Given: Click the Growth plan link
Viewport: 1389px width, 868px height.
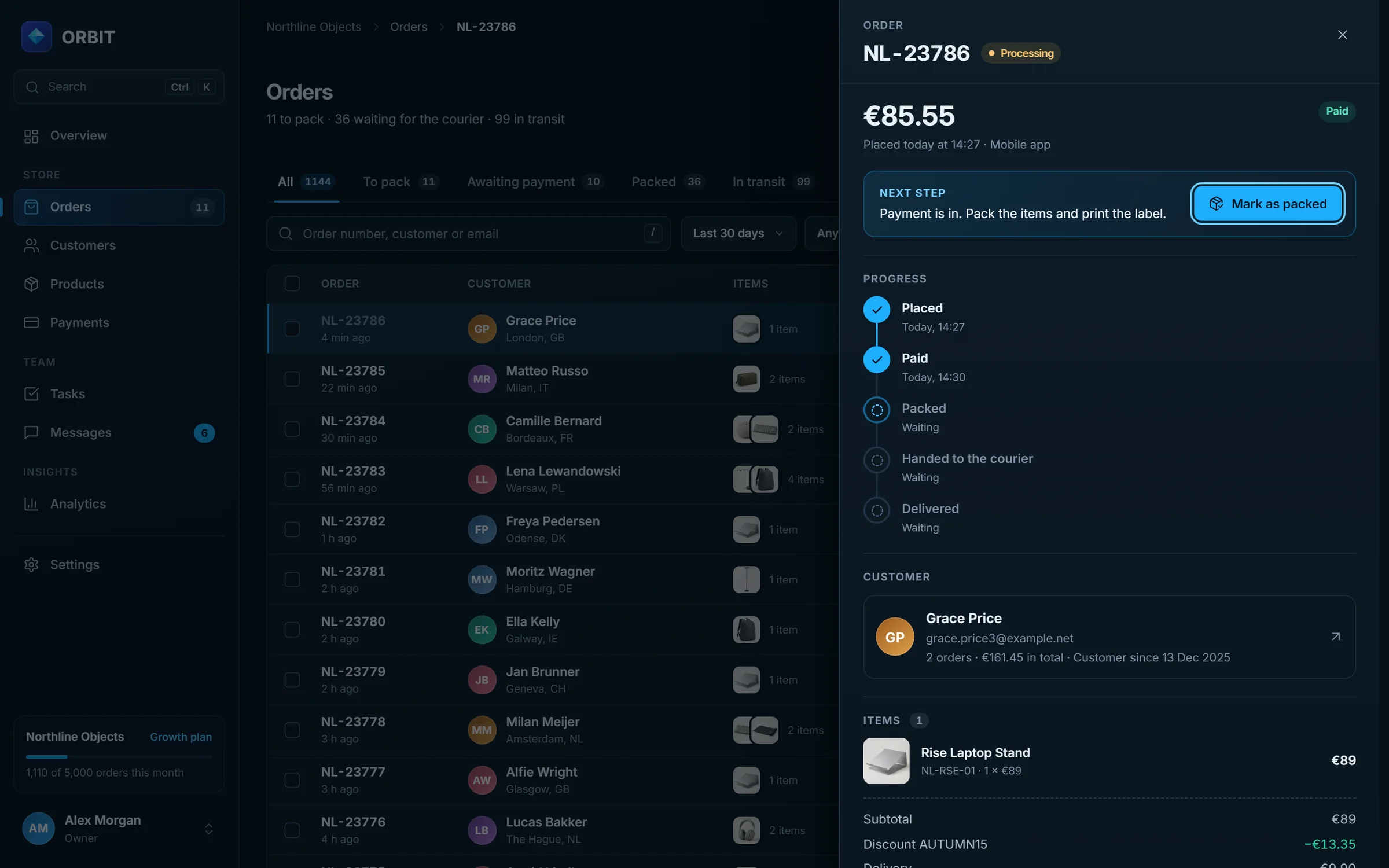Looking at the screenshot, I should click(x=181, y=737).
